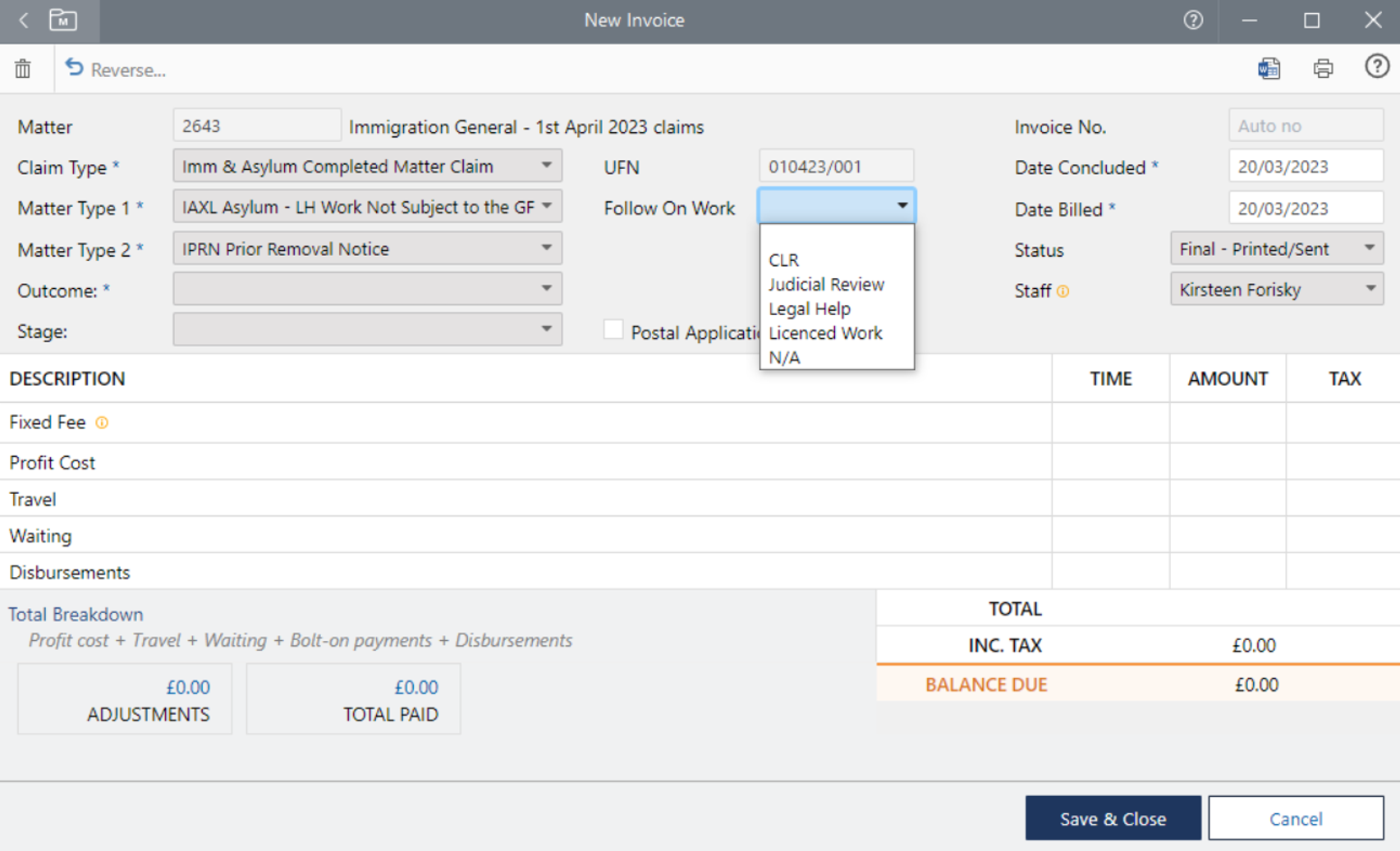This screenshot has width=1400, height=851.
Task: Export invoice to Word document icon
Action: (x=1269, y=68)
